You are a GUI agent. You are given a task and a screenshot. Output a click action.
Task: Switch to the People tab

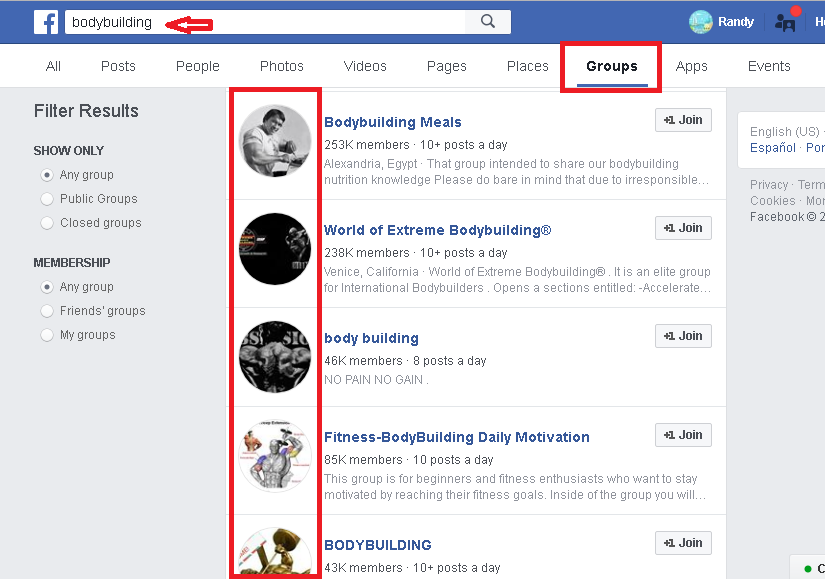(198, 66)
